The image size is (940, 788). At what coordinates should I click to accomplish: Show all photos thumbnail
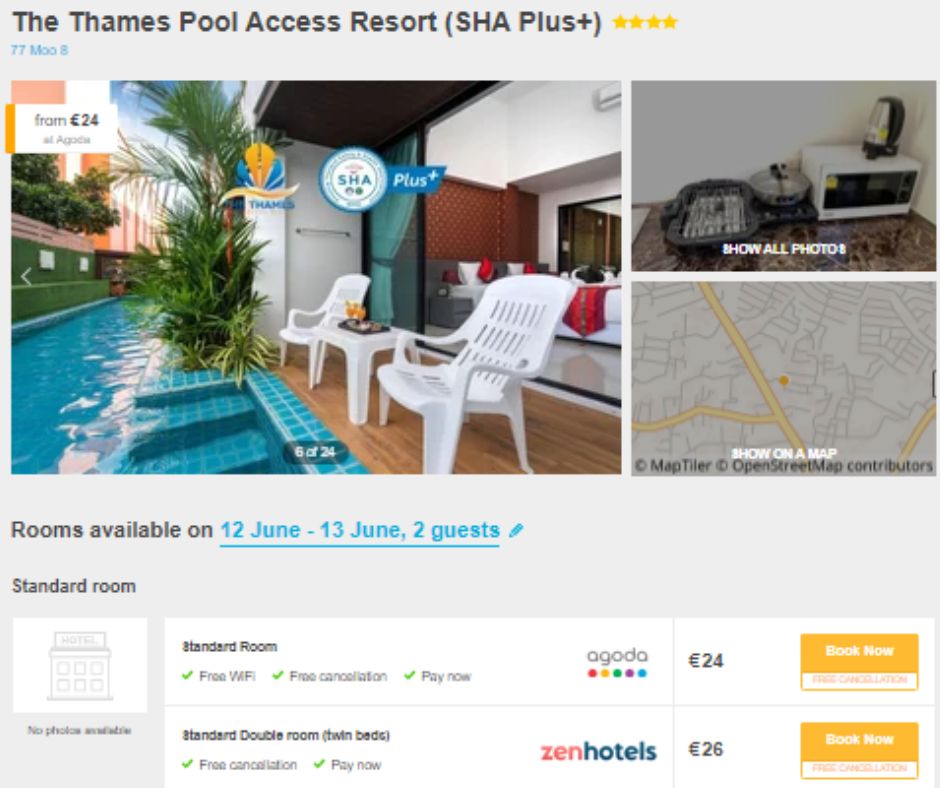(783, 176)
